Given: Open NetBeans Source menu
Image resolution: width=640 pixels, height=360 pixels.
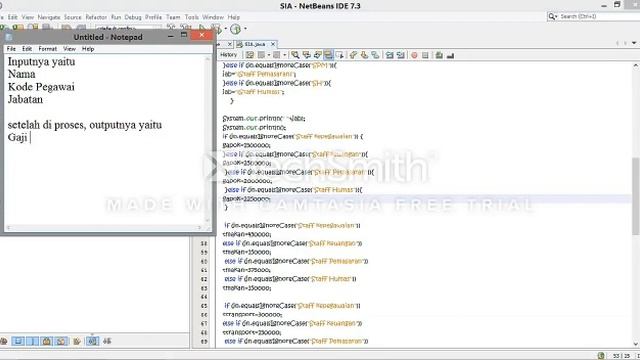Looking at the screenshot, I should 73,17.
